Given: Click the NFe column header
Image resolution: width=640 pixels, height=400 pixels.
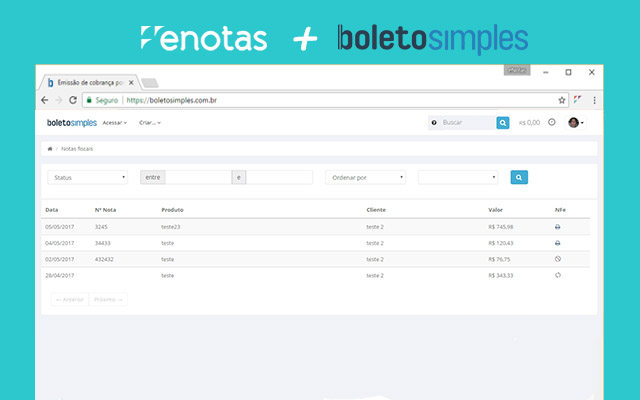Looking at the screenshot, I should click(560, 210).
